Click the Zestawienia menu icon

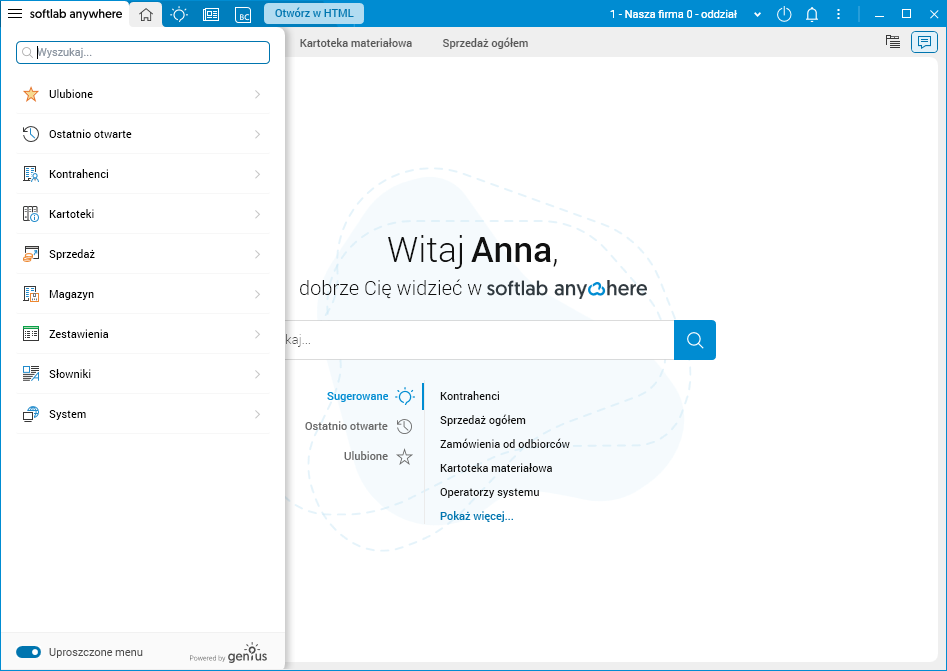click(31, 334)
